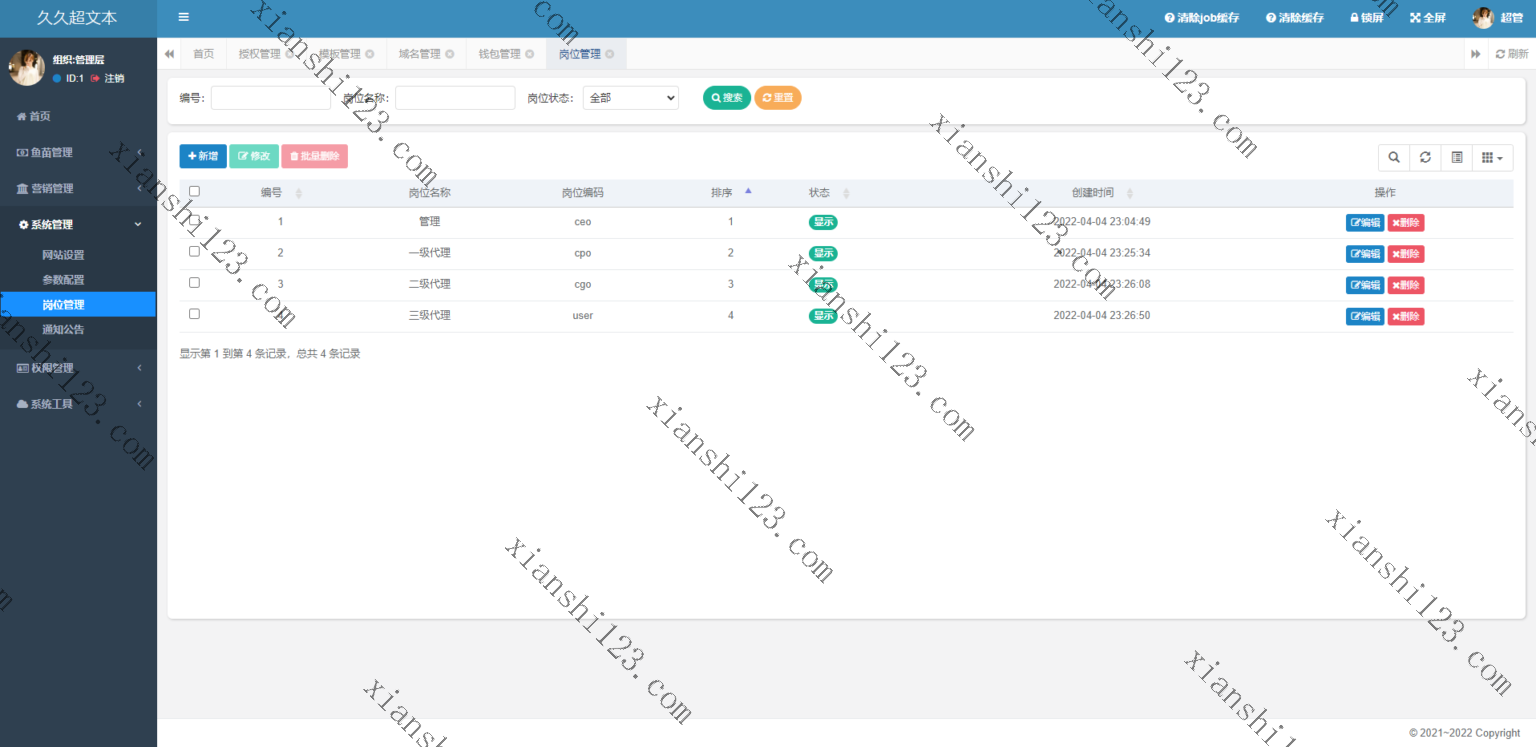This screenshot has width=1536, height=747.
Task: Refresh the table using toolbar icon
Action: [x=1425, y=157]
